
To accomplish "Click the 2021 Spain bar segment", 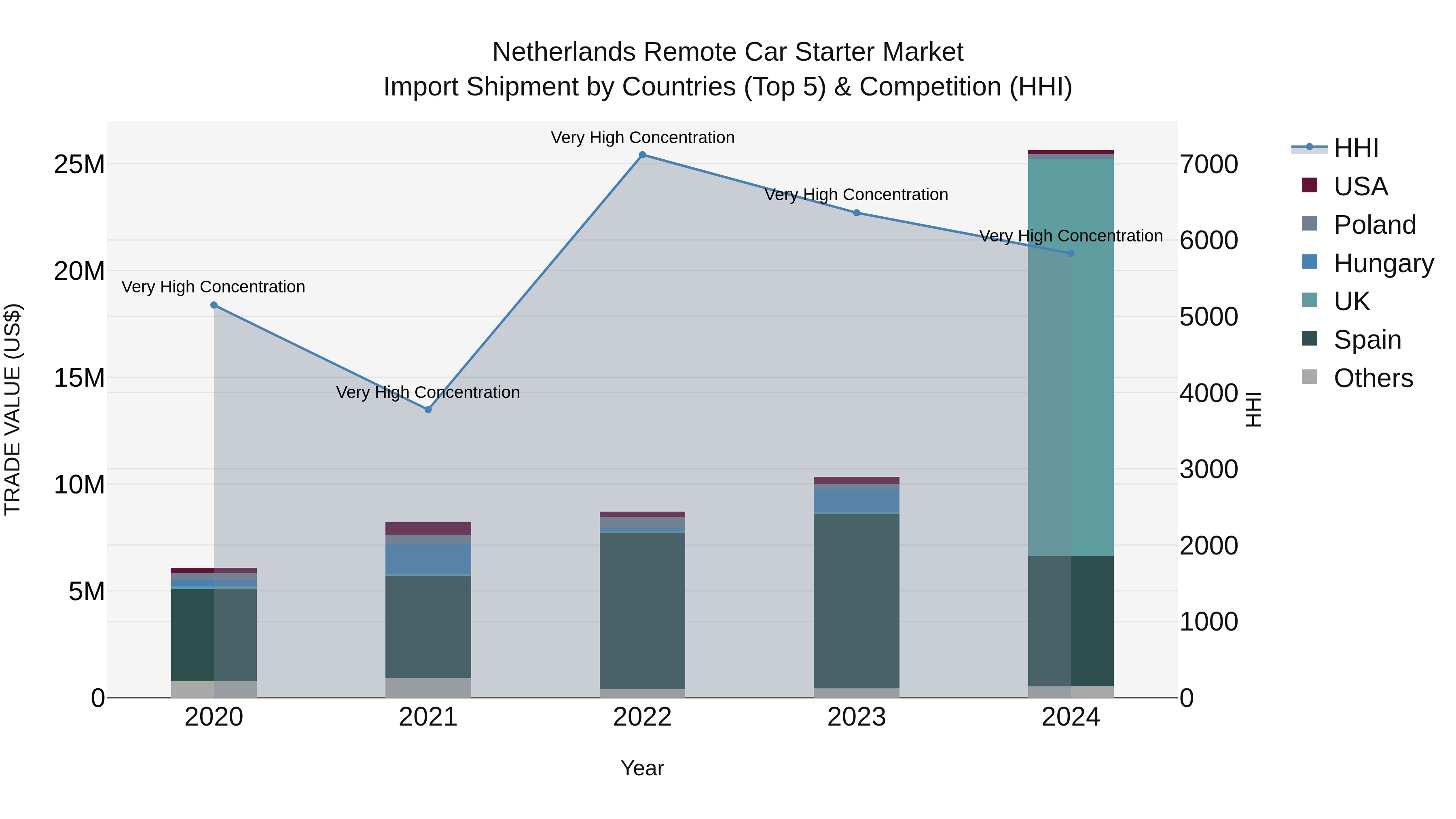I will (428, 627).
